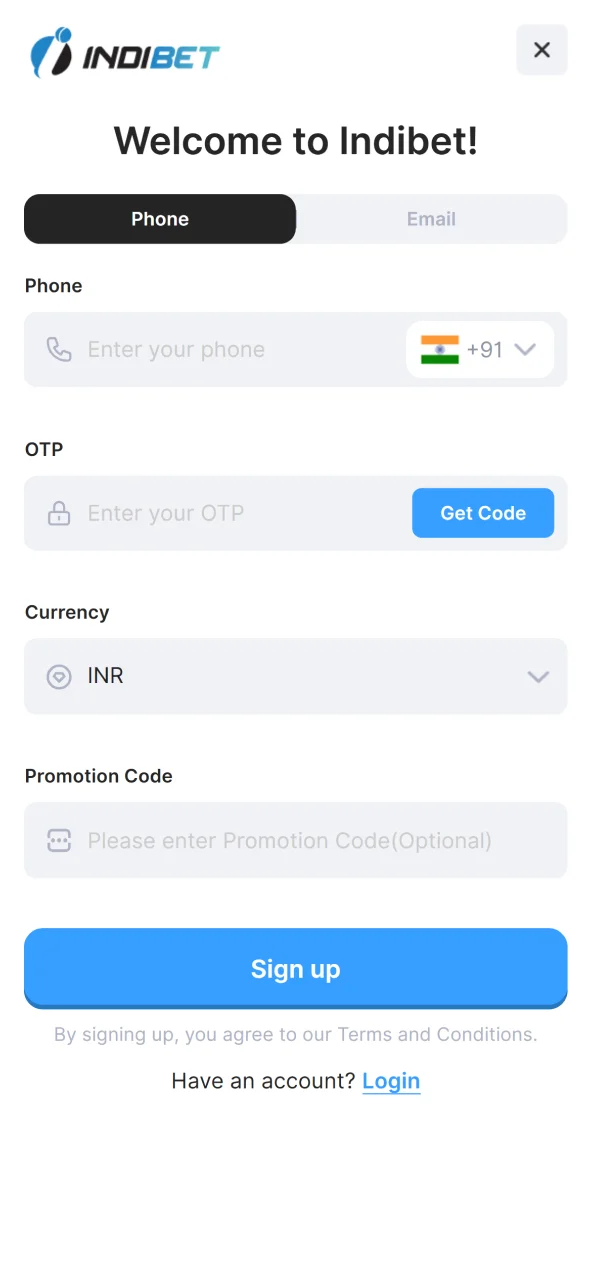This screenshot has height=1280, width=591.
Task: Select the Phone tab
Action: [x=160, y=219]
